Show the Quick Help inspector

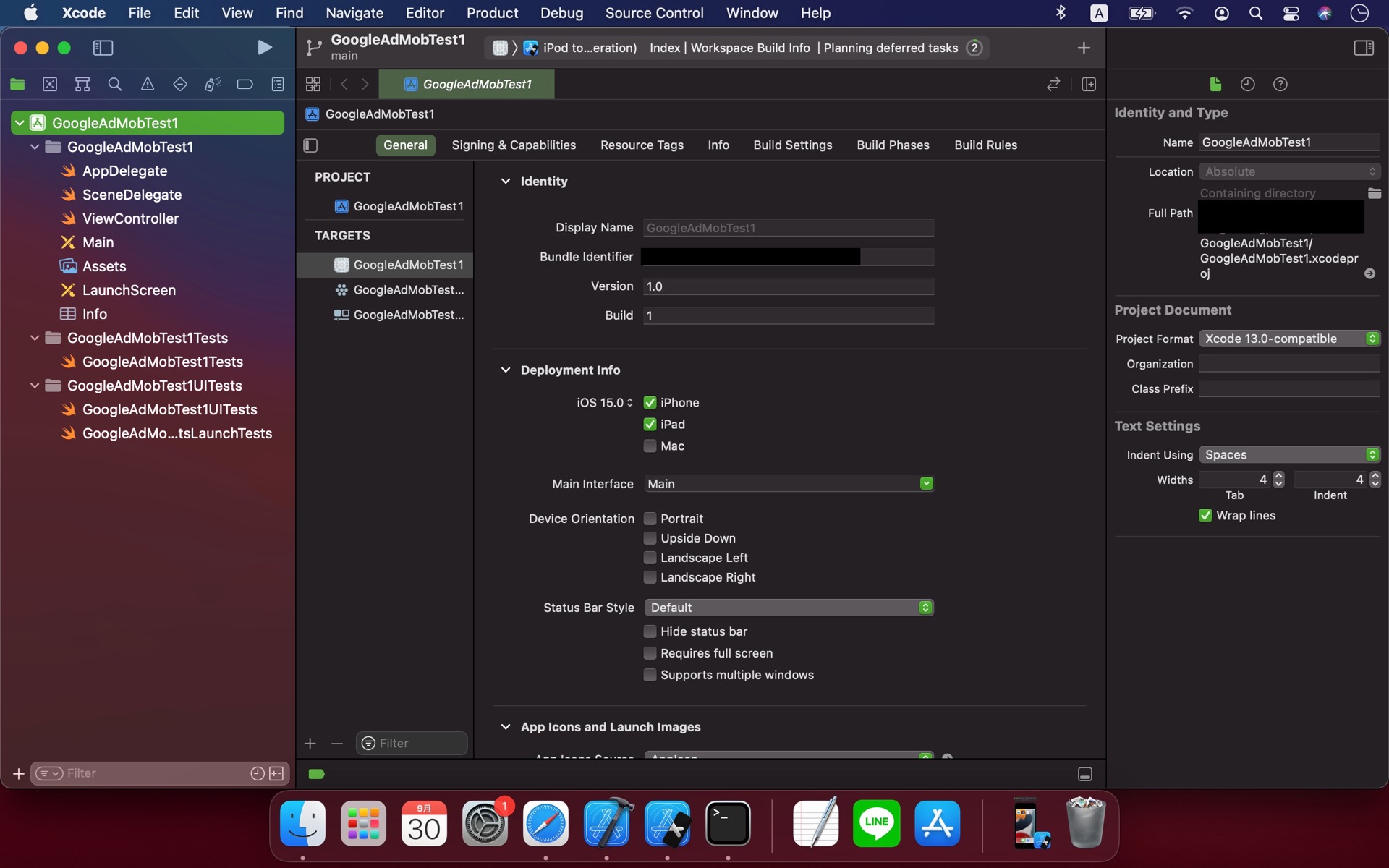tap(1280, 85)
